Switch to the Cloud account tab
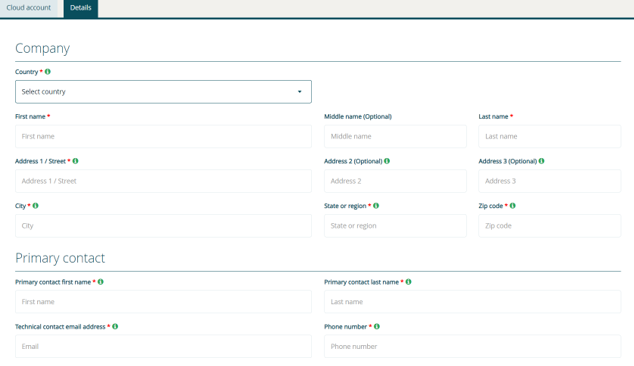Image resolution: width=634 pixels, height=366 pixels. (x=29, y=8)
